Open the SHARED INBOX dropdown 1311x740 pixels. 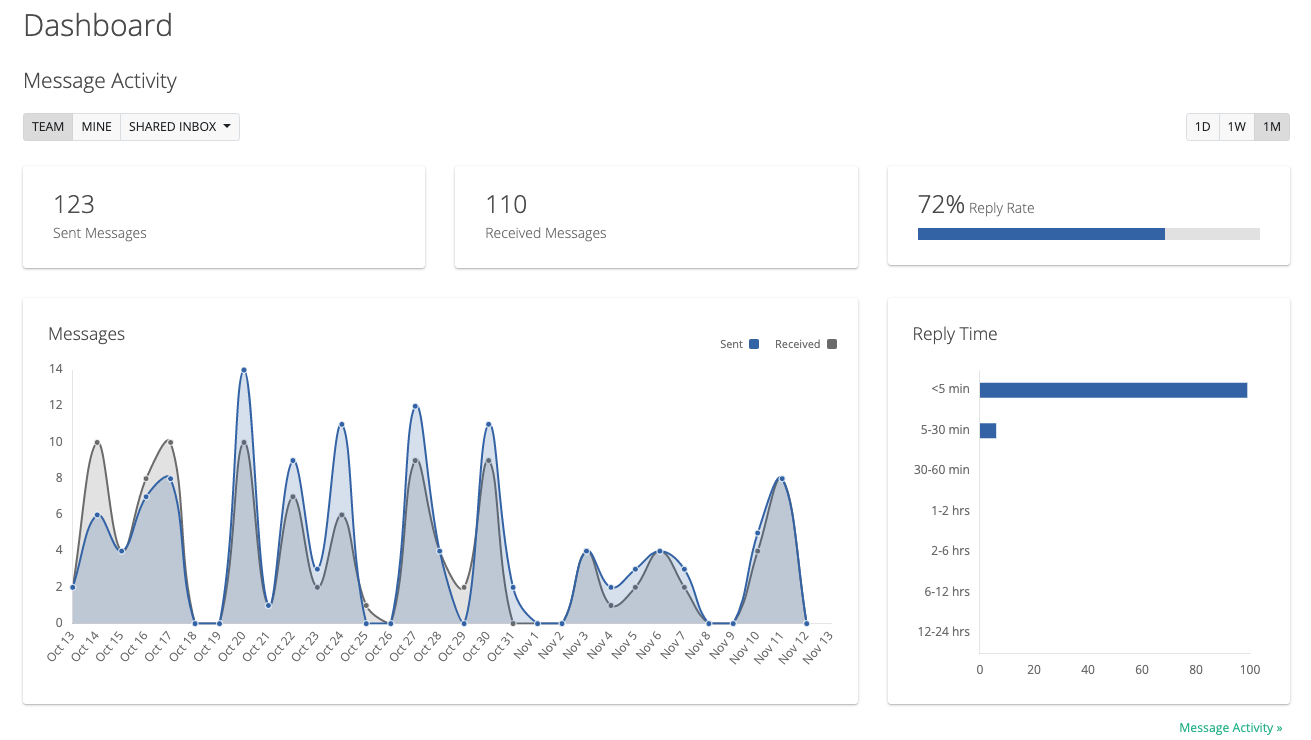(180, 127)
